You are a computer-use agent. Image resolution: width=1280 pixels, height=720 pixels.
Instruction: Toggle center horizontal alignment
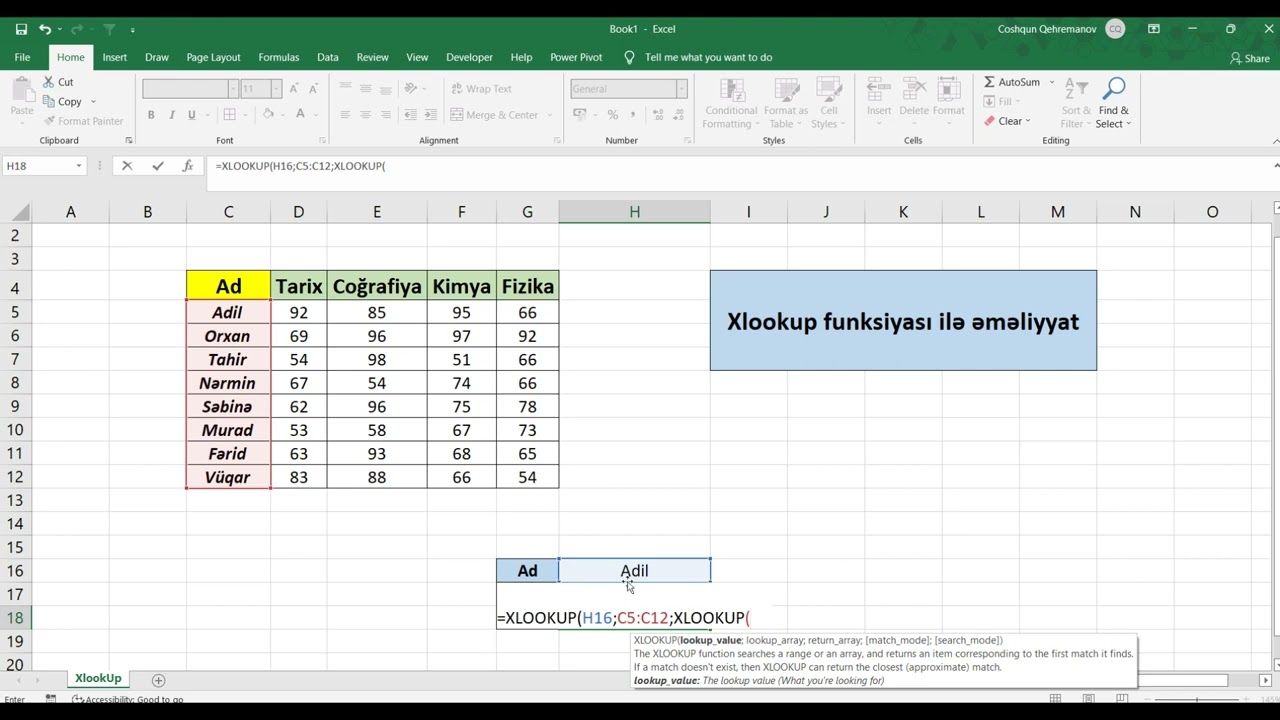(x=365, y=115)
